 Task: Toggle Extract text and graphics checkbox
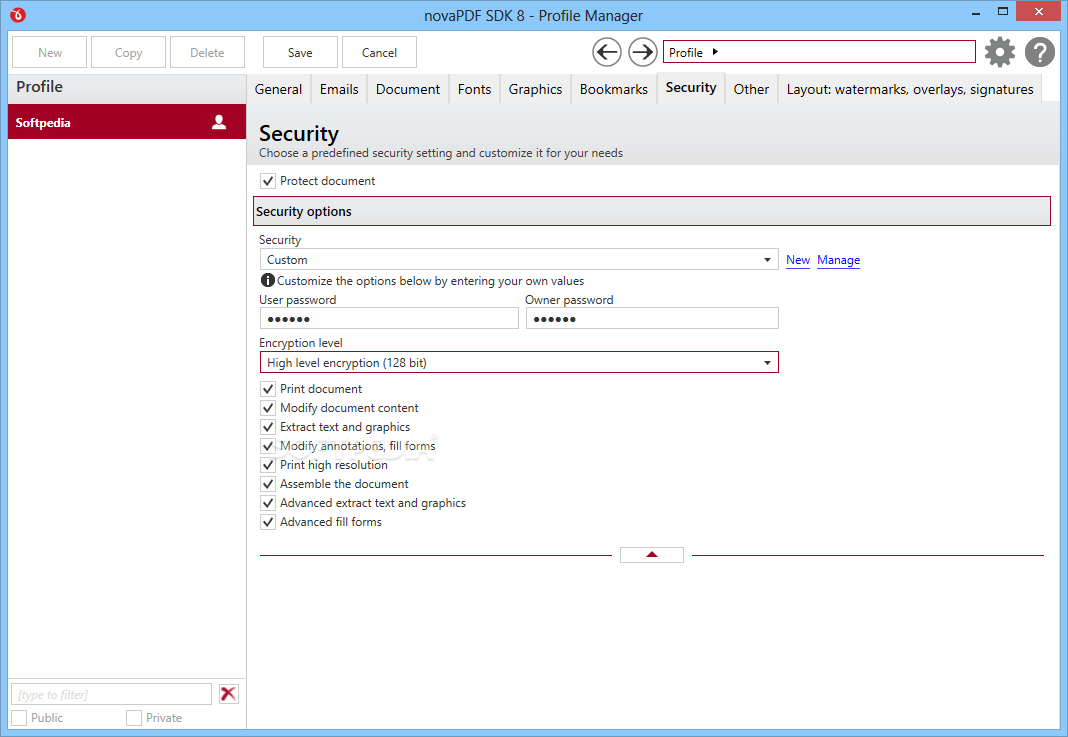tap(268, 427)
